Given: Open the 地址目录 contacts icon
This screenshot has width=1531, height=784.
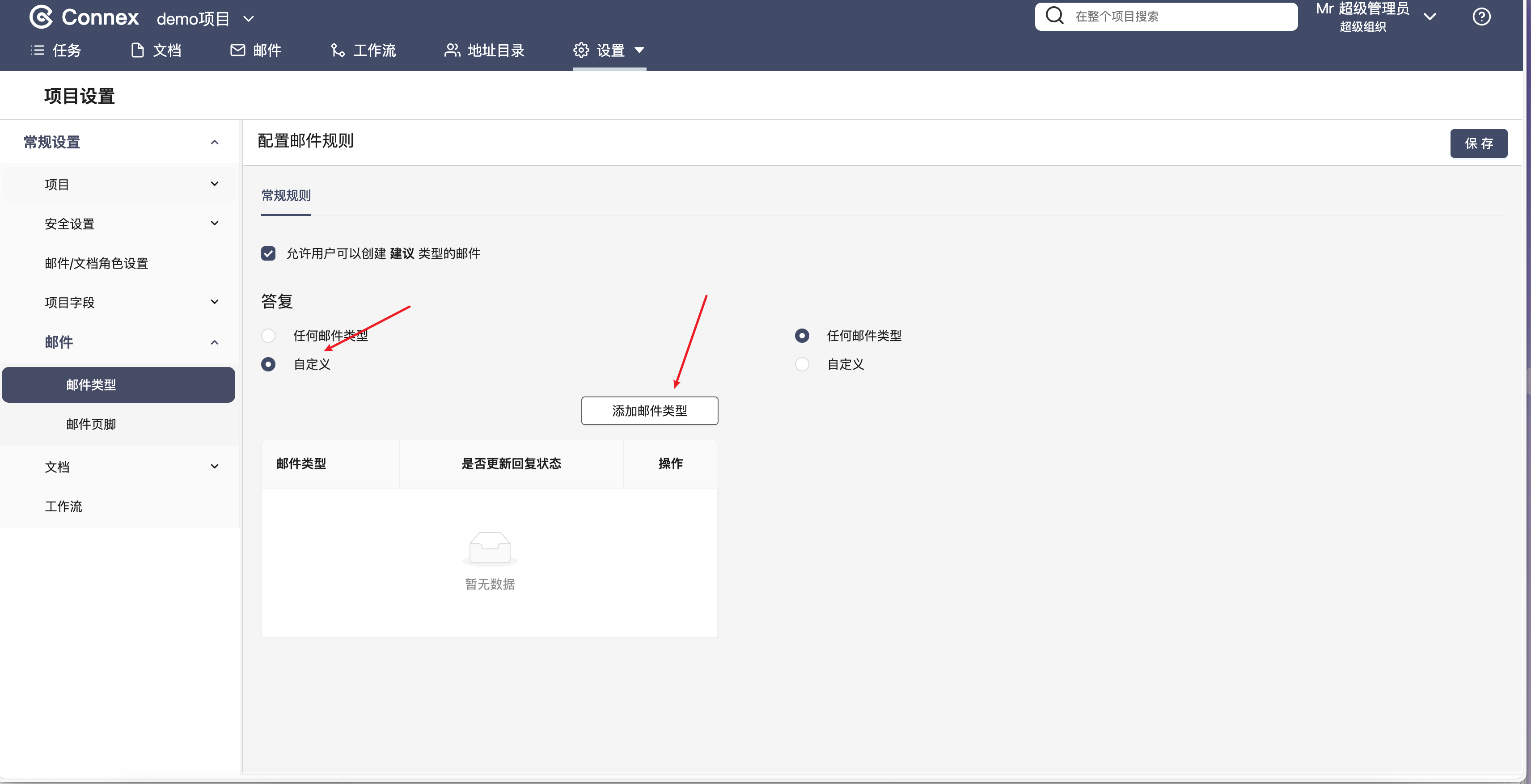Looking at the screenshot, I should [x=452, y=51].
